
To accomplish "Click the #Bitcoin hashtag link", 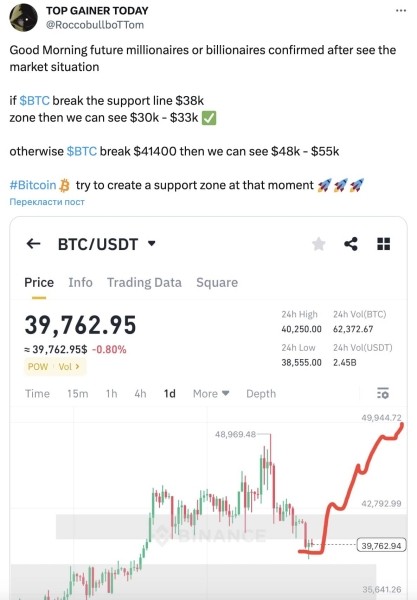I will 33,185.
